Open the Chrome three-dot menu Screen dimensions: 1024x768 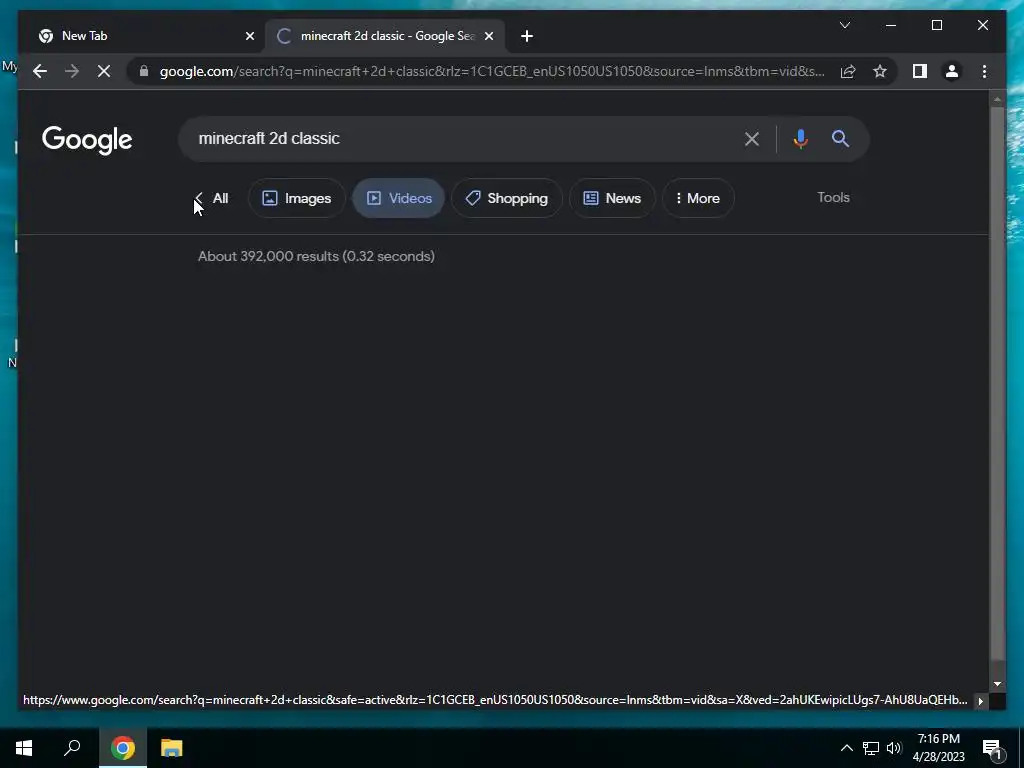click(x=984, y=71)
